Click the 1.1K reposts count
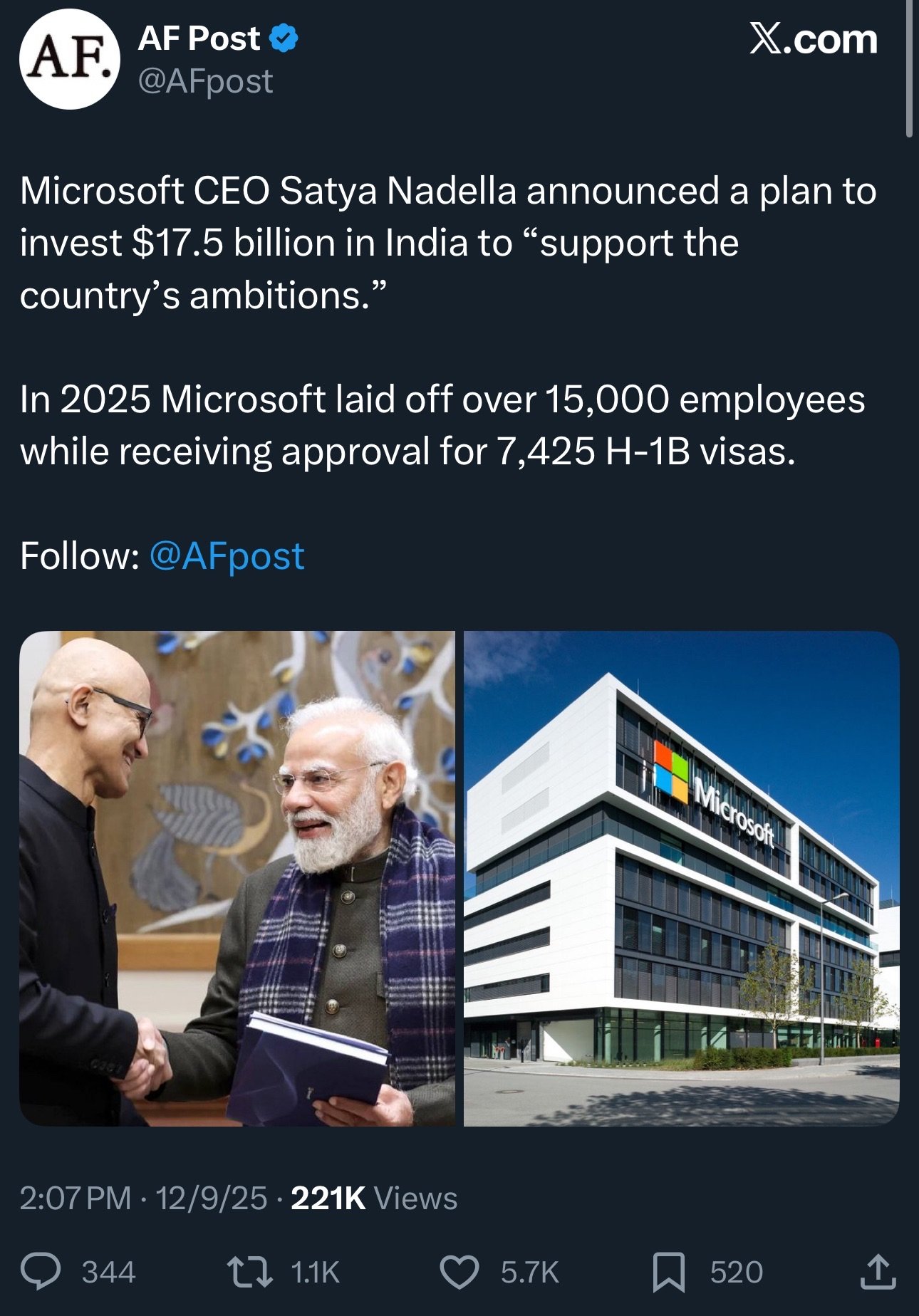This screenshot has height=1316, width=919. pyautogui.click(x=316, y=1273)
